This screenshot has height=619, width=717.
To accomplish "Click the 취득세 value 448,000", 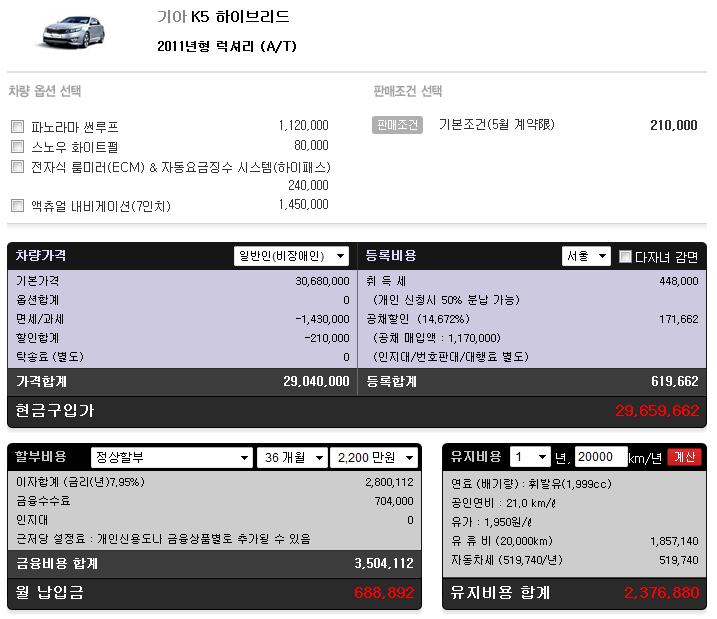I will [x=679, y=281].
